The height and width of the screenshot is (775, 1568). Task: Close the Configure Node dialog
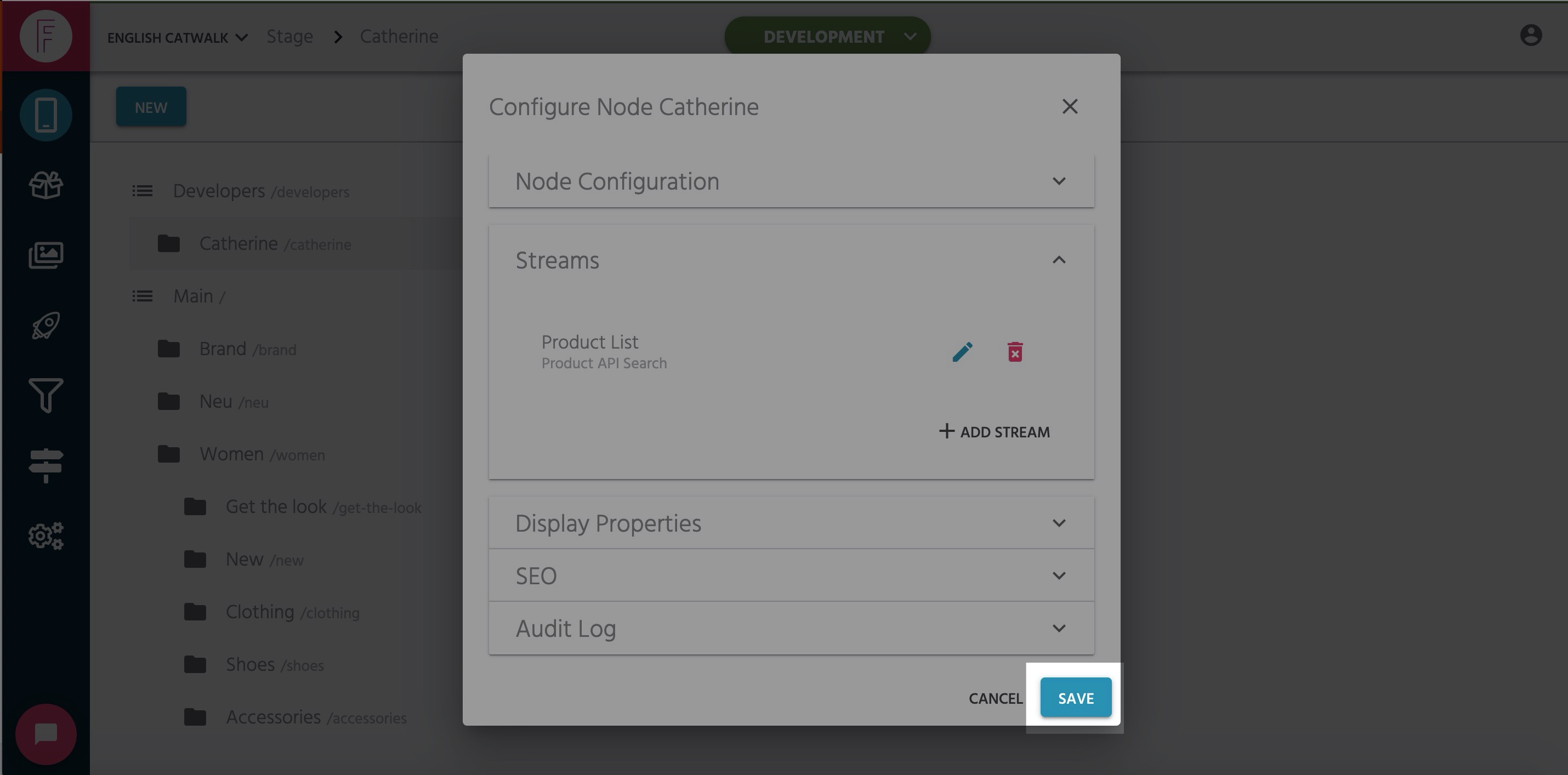click(1070, 106)
